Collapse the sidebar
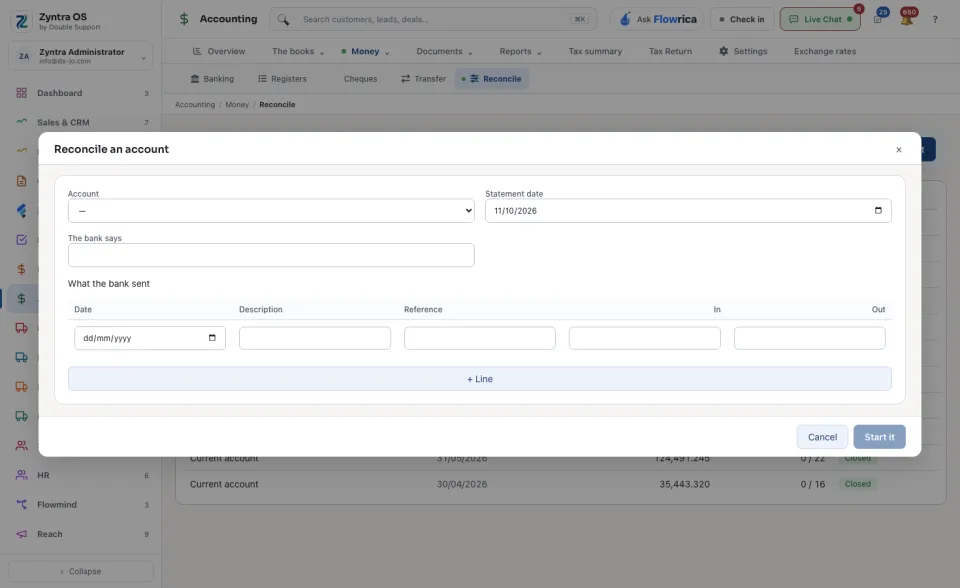The image size is (960, 588). (x=81, y=571)
